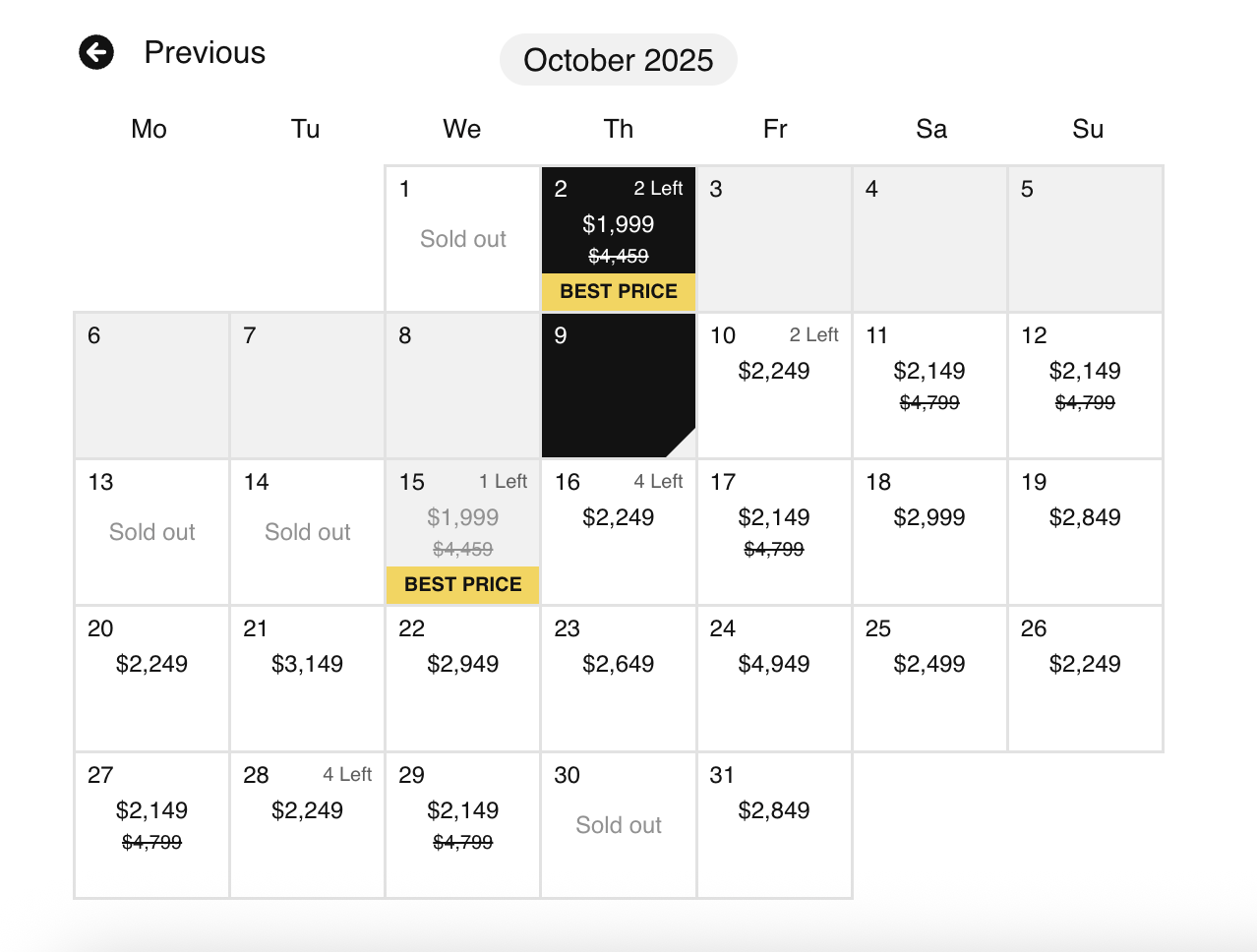Click BEST PRICE badge on October 15
Viewport: 1257px width, 952px height.
[463, 584]
